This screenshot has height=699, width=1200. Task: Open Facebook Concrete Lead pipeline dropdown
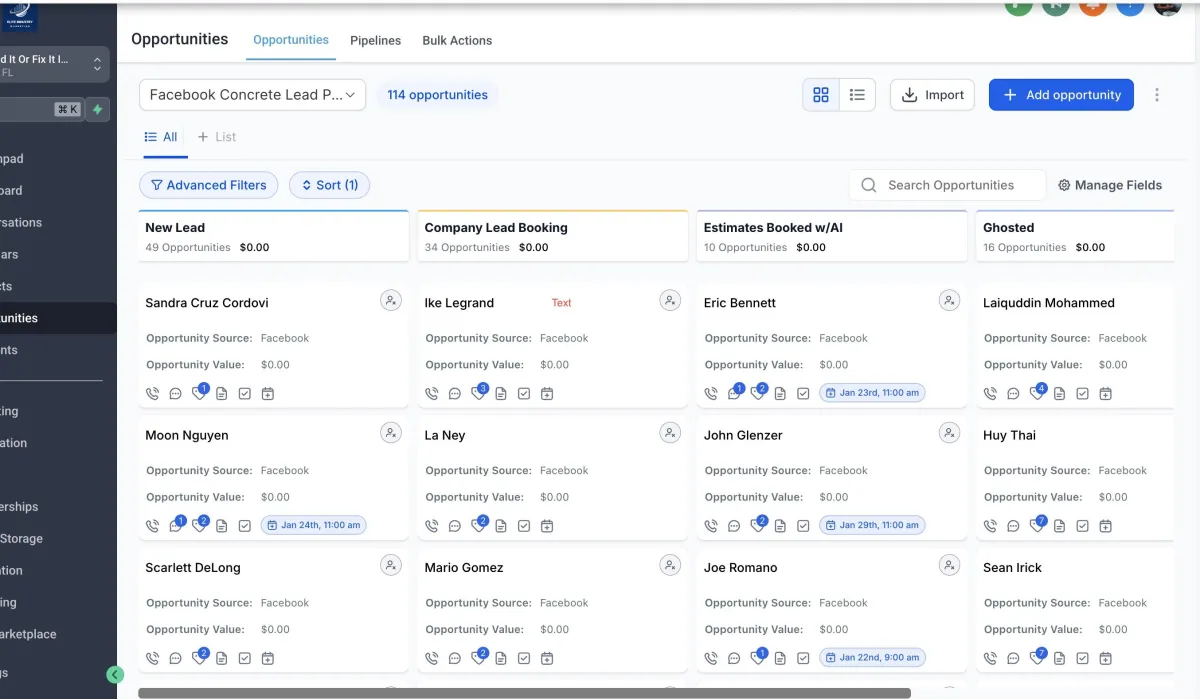pos(252,95)
